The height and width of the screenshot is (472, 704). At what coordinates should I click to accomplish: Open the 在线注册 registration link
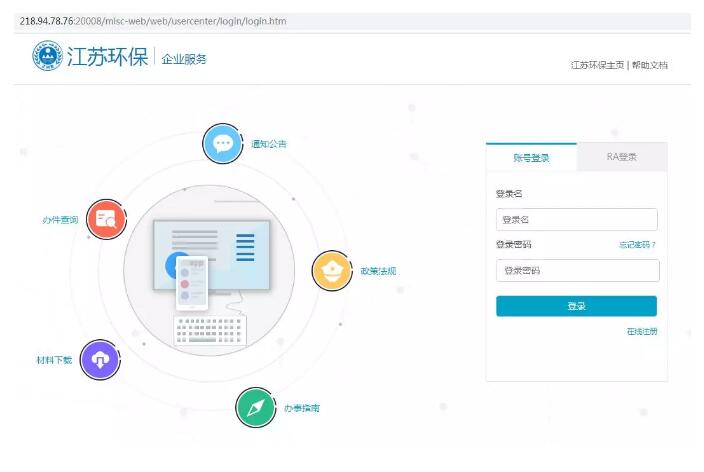(x=641, y=331)
